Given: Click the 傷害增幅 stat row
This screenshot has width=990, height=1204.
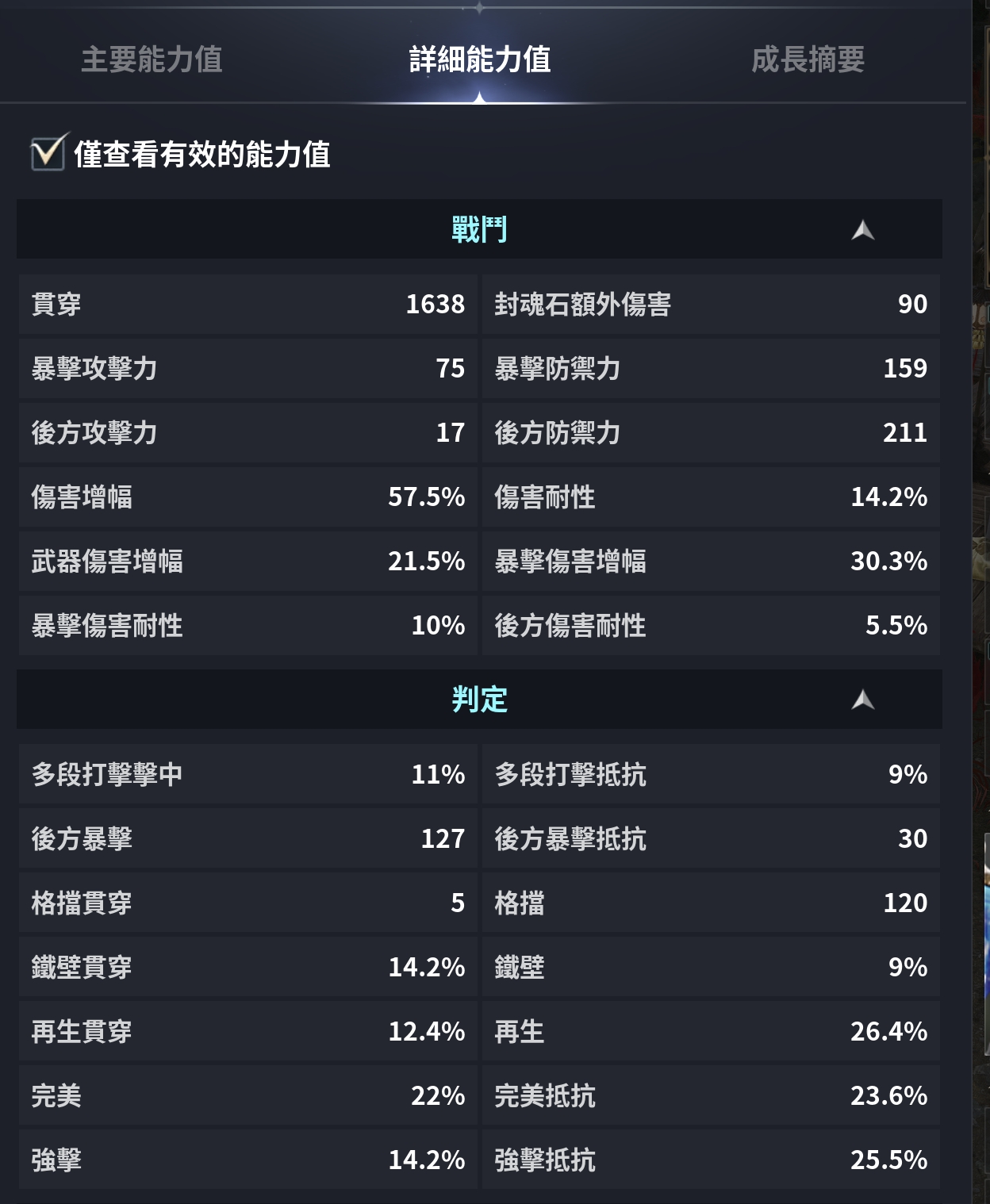Looking at the screenshot, I should coord(247,497).
